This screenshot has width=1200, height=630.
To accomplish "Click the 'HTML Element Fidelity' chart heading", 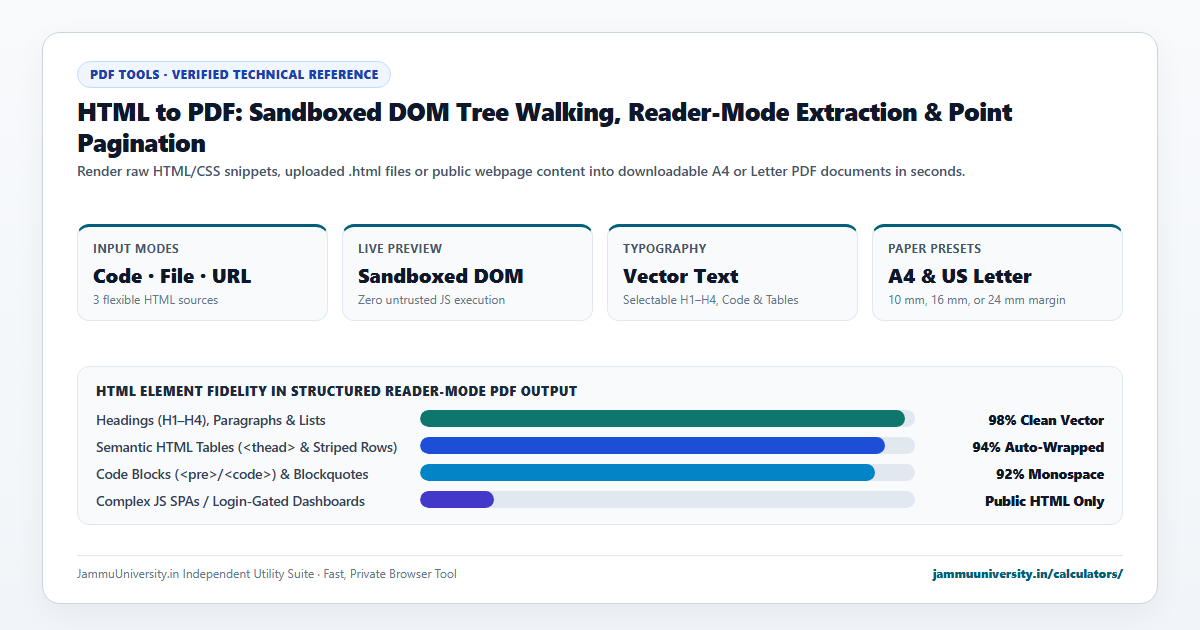I will click(x=336, y=391).
